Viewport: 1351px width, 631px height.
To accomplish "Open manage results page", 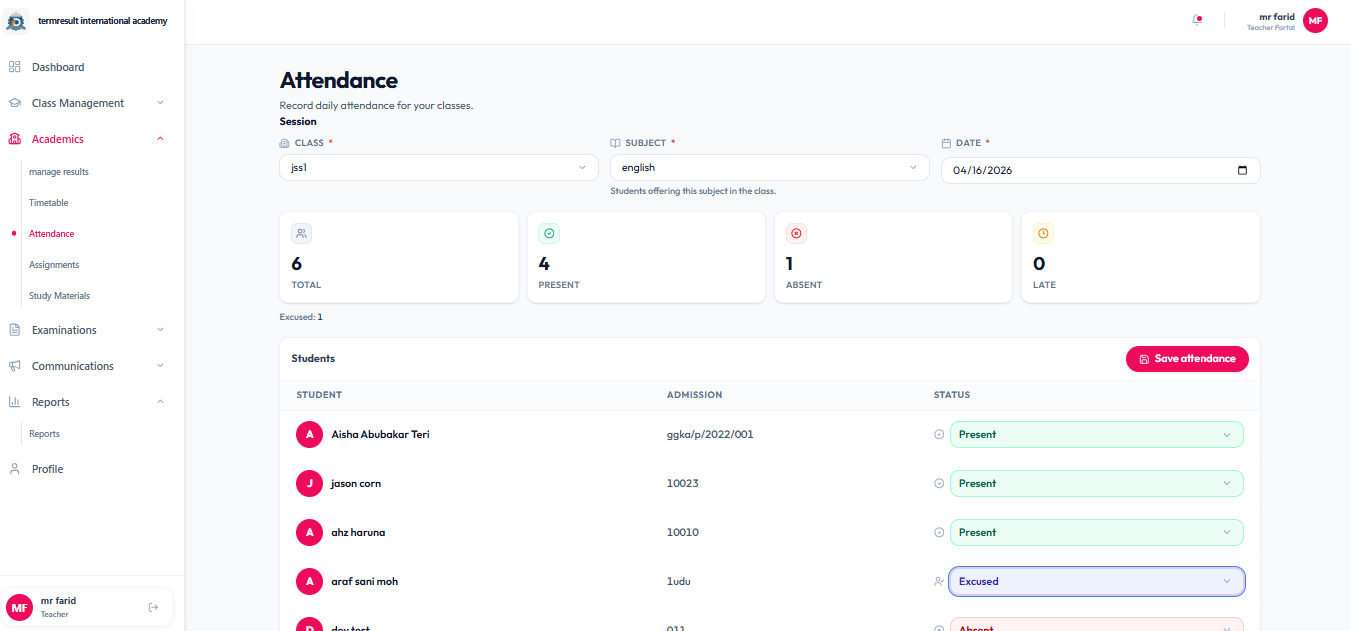I will point(59,172).
